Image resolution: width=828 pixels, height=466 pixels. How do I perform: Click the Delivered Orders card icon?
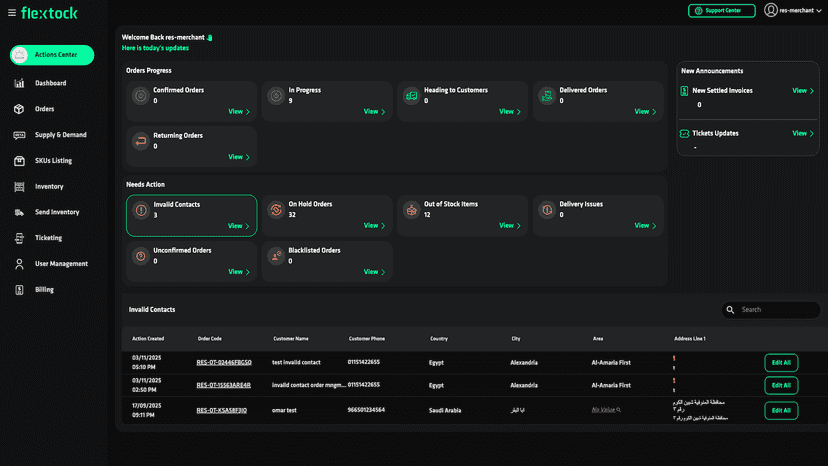(x=547, y=96)
